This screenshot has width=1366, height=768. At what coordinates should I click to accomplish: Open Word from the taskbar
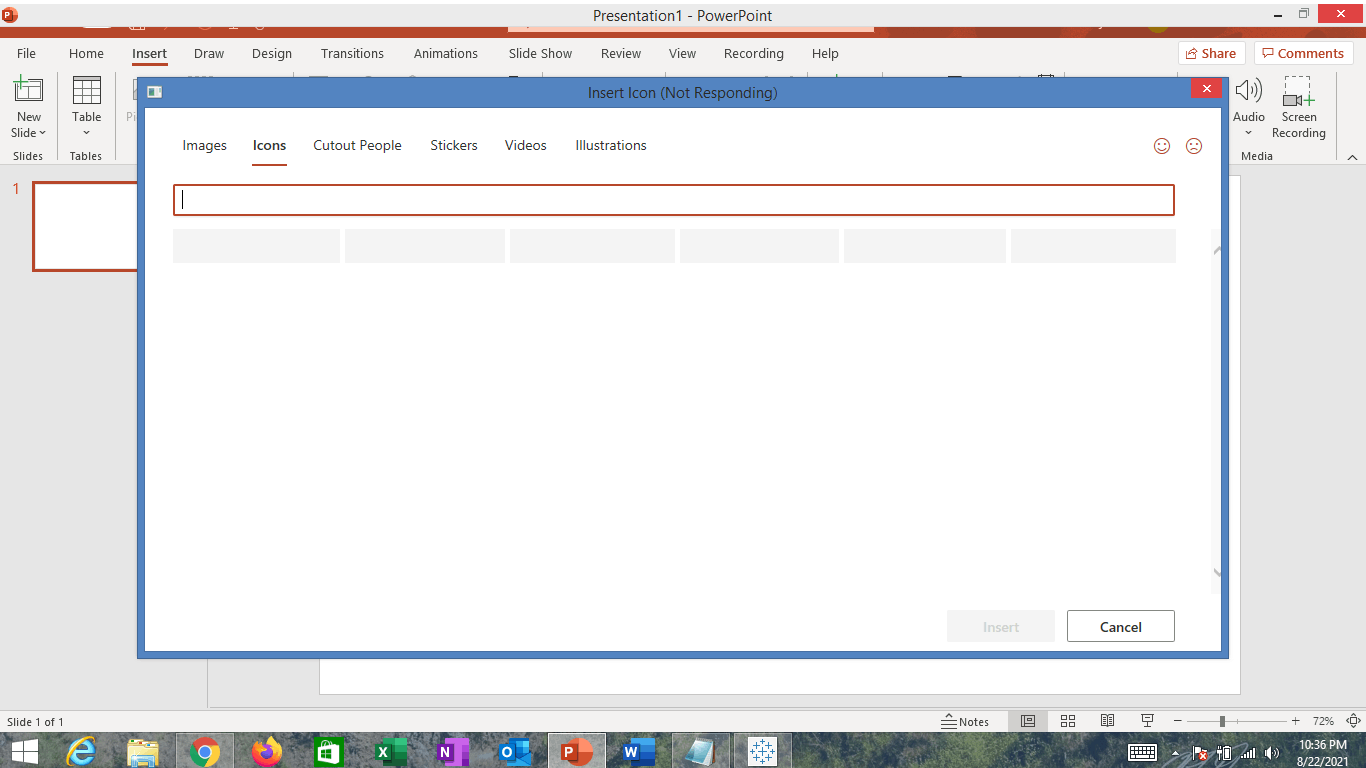pos(639,751)
